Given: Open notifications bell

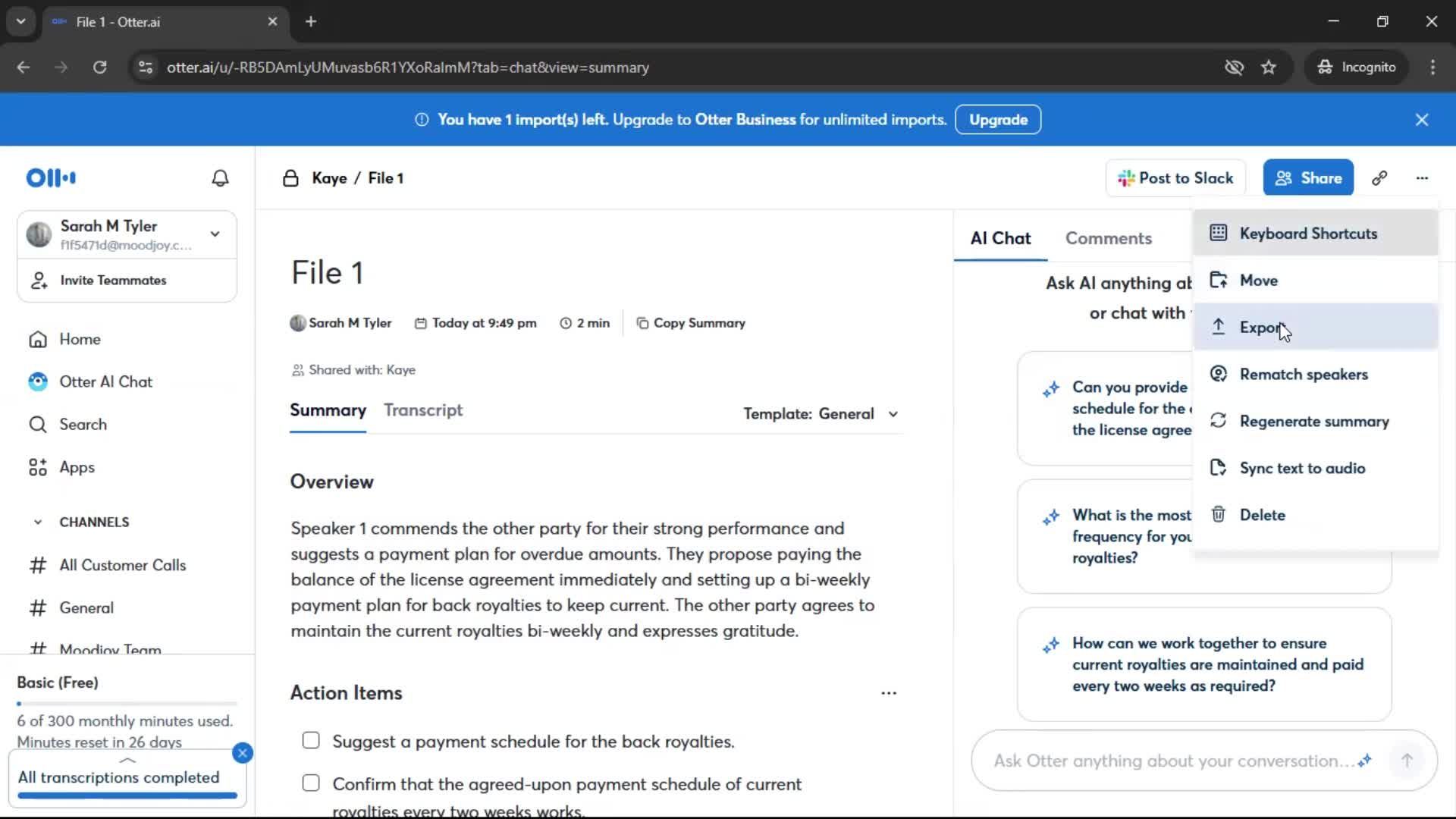Looking at the screenshot, I should (x=220, y=178).
